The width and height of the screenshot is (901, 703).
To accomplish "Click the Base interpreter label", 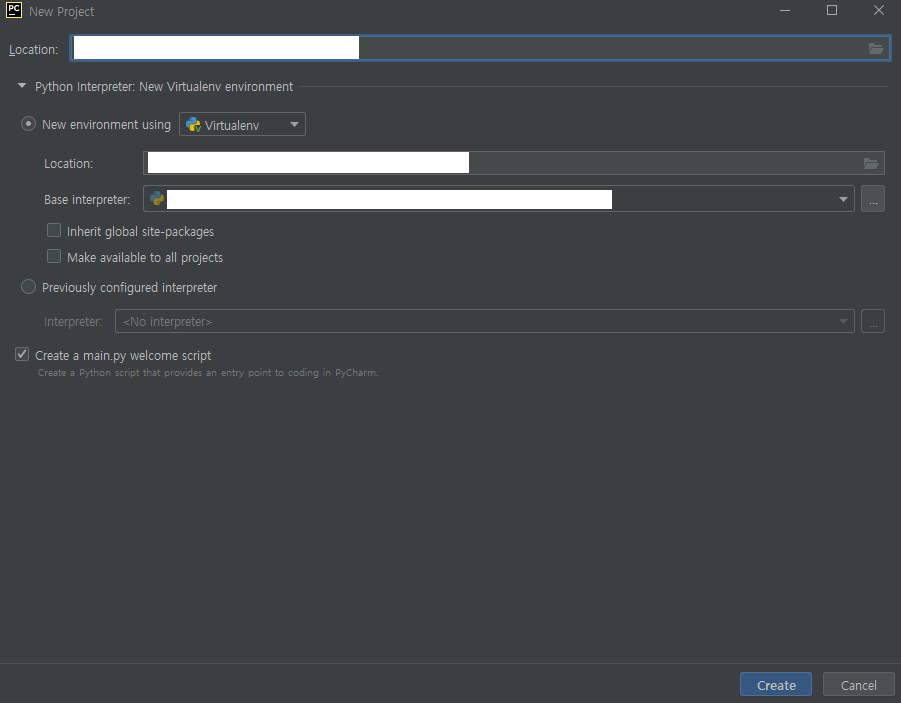I will (x=87, y=199).
